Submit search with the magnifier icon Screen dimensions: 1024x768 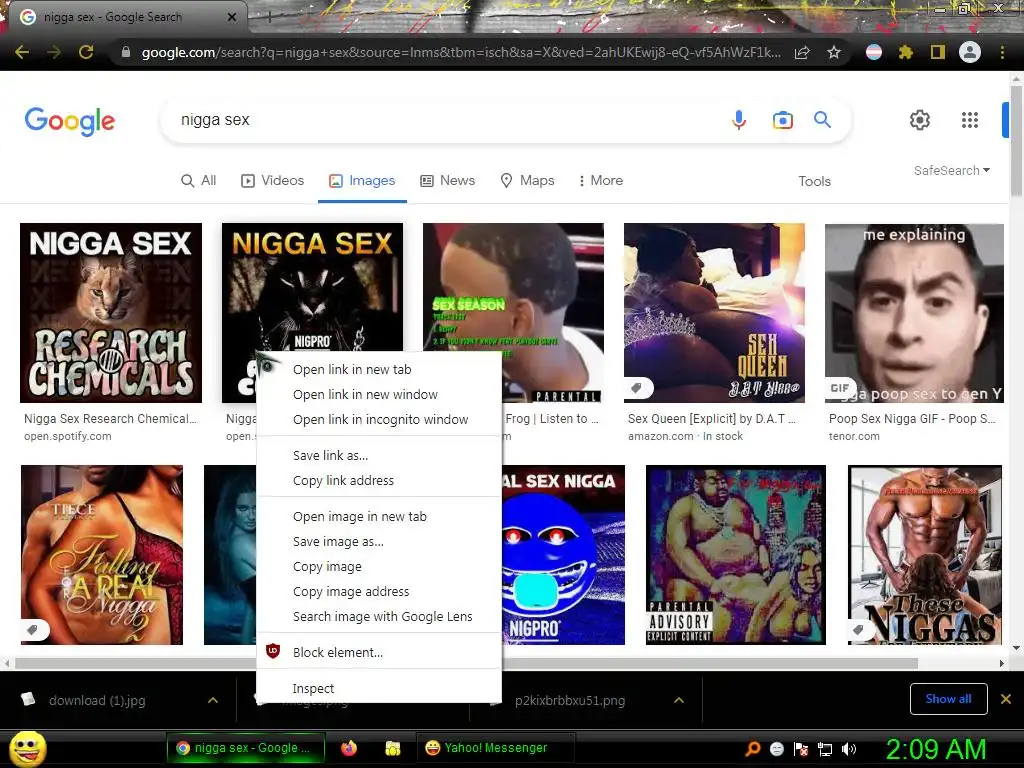(x=822, y=120)
